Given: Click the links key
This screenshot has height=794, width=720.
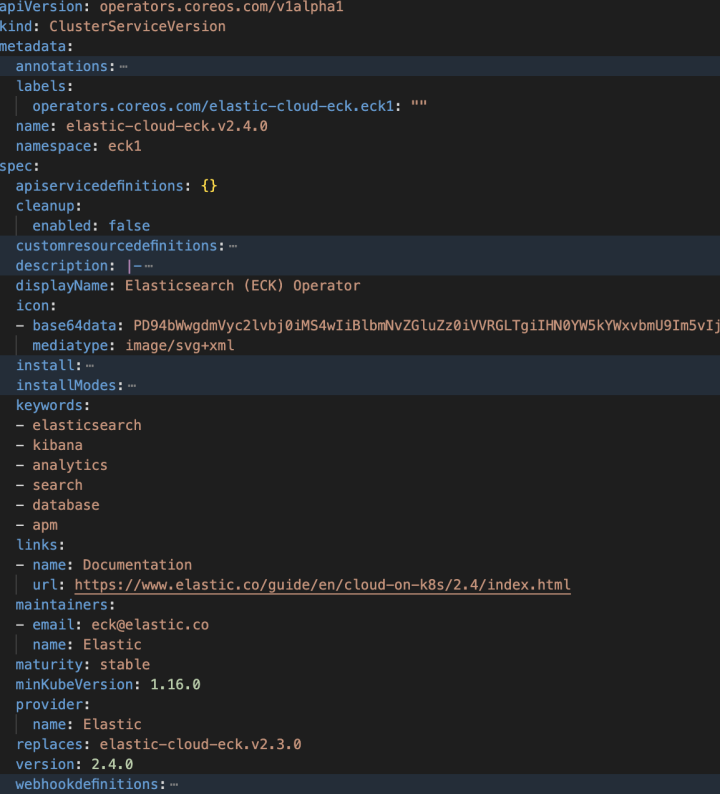Looking at the screenshot, I should click(36, 545).
